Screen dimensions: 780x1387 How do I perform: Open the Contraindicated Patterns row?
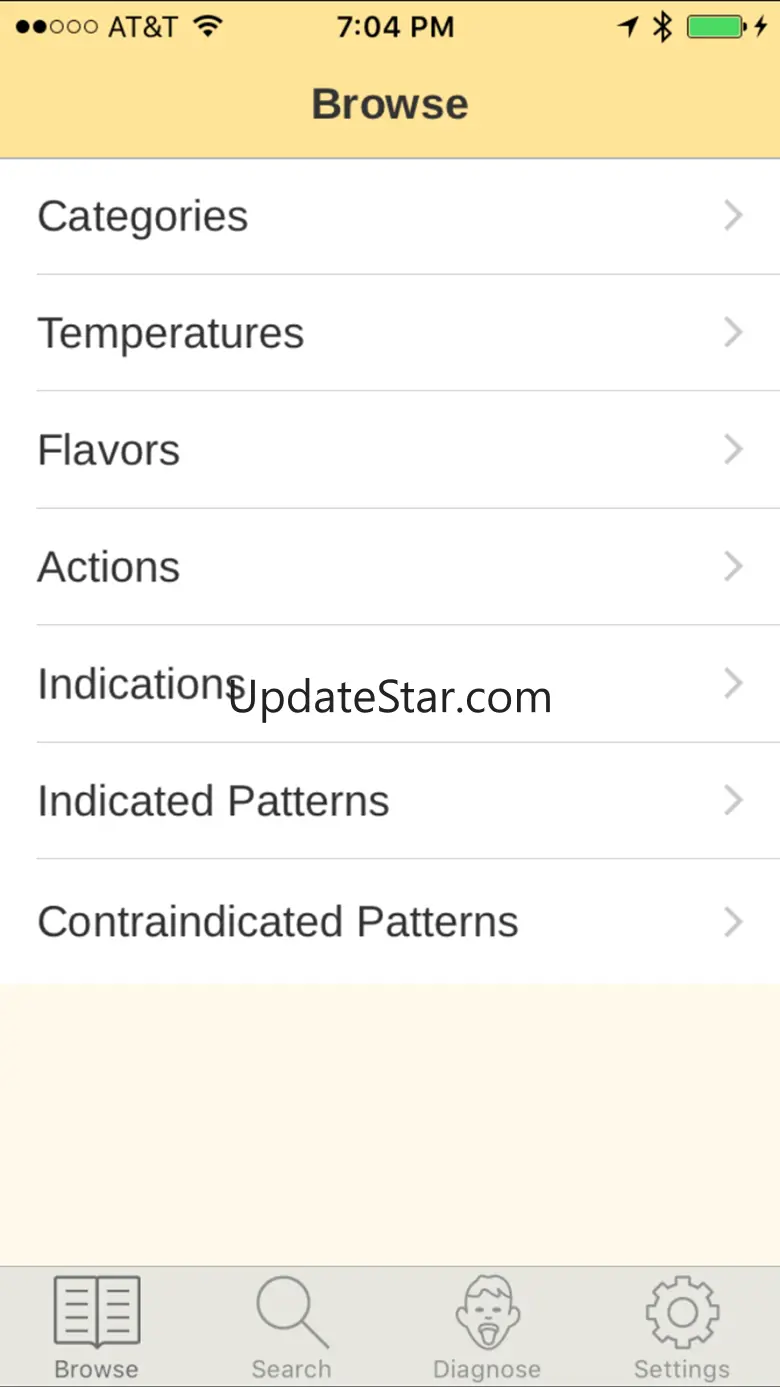tap(278, 921)
